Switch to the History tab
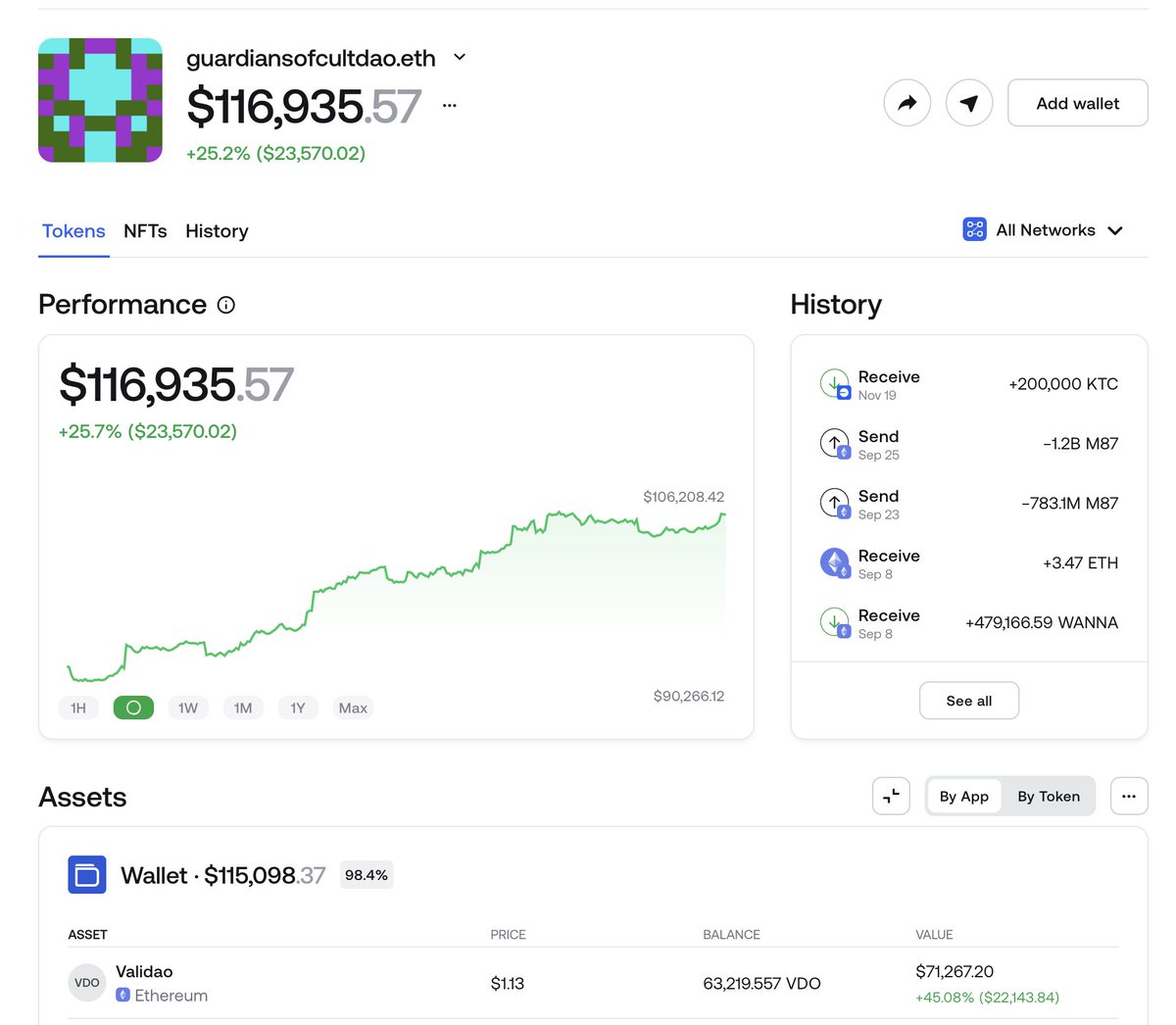The image size is (1176, 1025). pos(216,231)
